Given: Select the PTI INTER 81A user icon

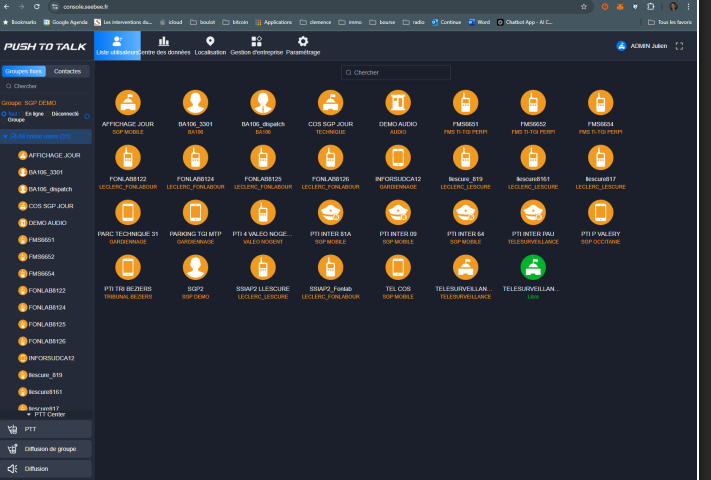Looking at the screenshot, I should [x=330, y=213].
